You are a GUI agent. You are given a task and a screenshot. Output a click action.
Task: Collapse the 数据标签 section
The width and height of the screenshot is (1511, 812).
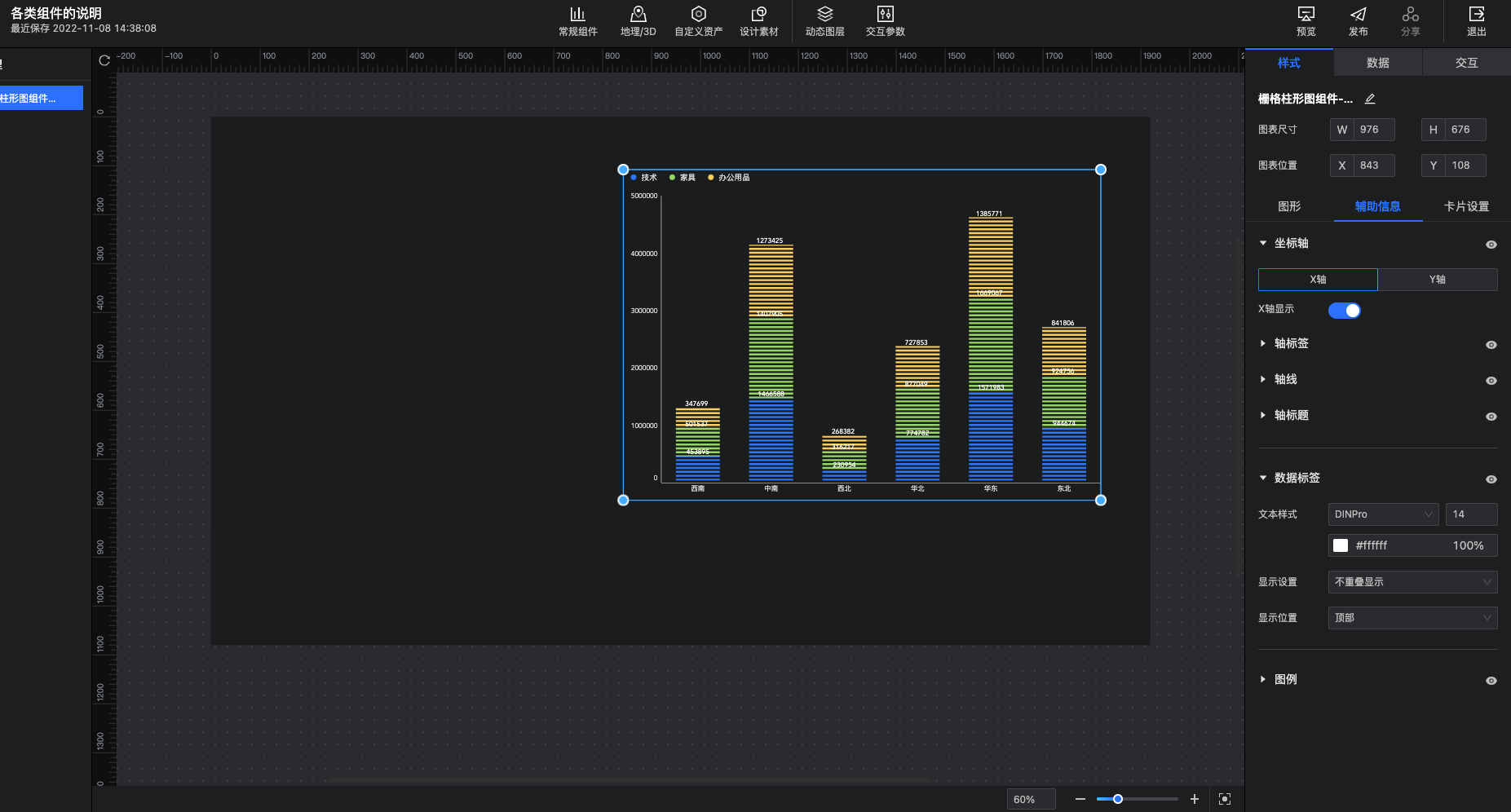(x=1263, y=478)
